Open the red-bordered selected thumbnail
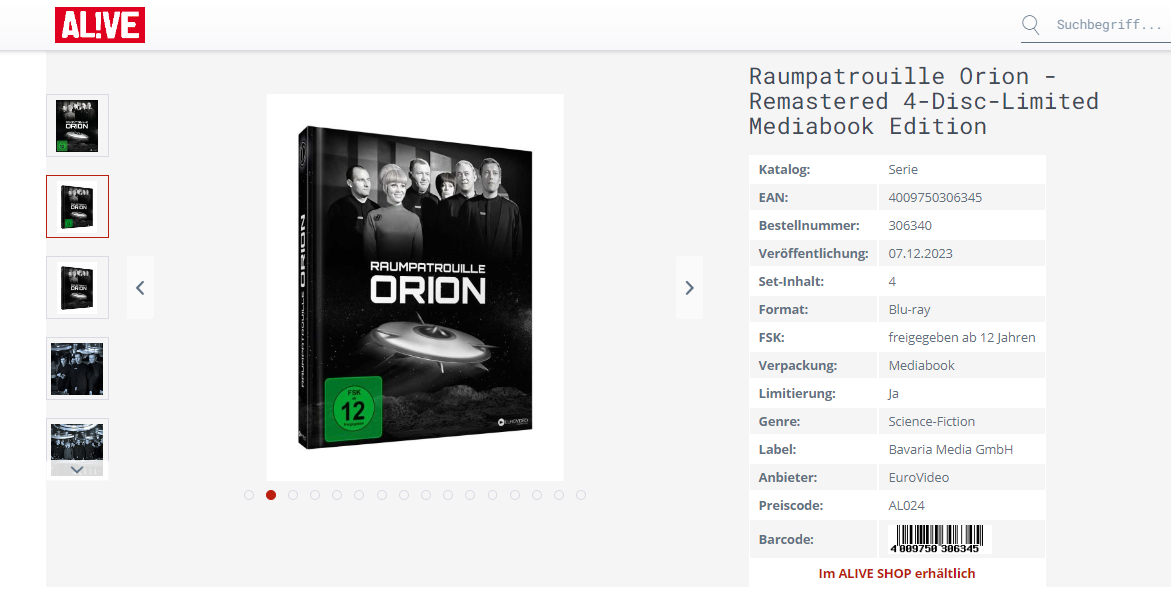 [x=78, y=206]
